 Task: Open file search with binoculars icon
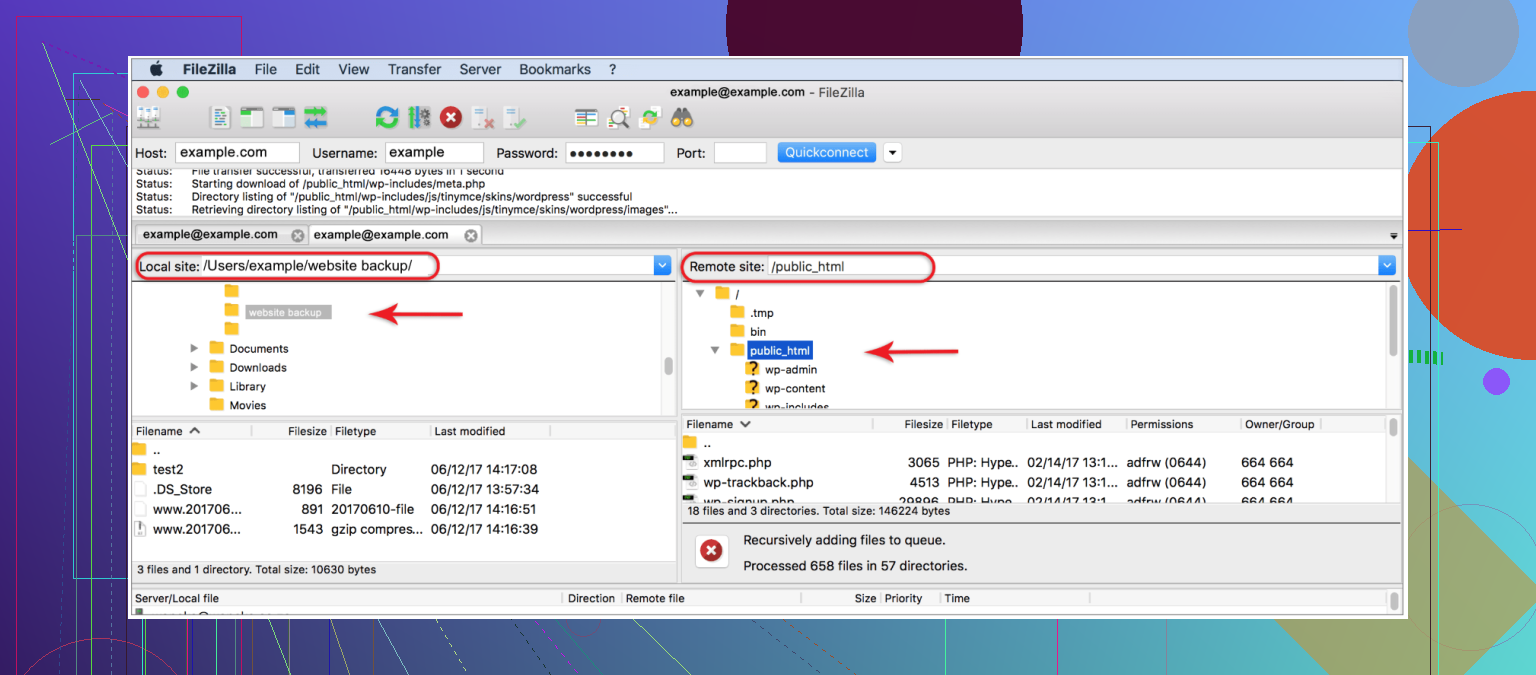(x=683, y=118)
